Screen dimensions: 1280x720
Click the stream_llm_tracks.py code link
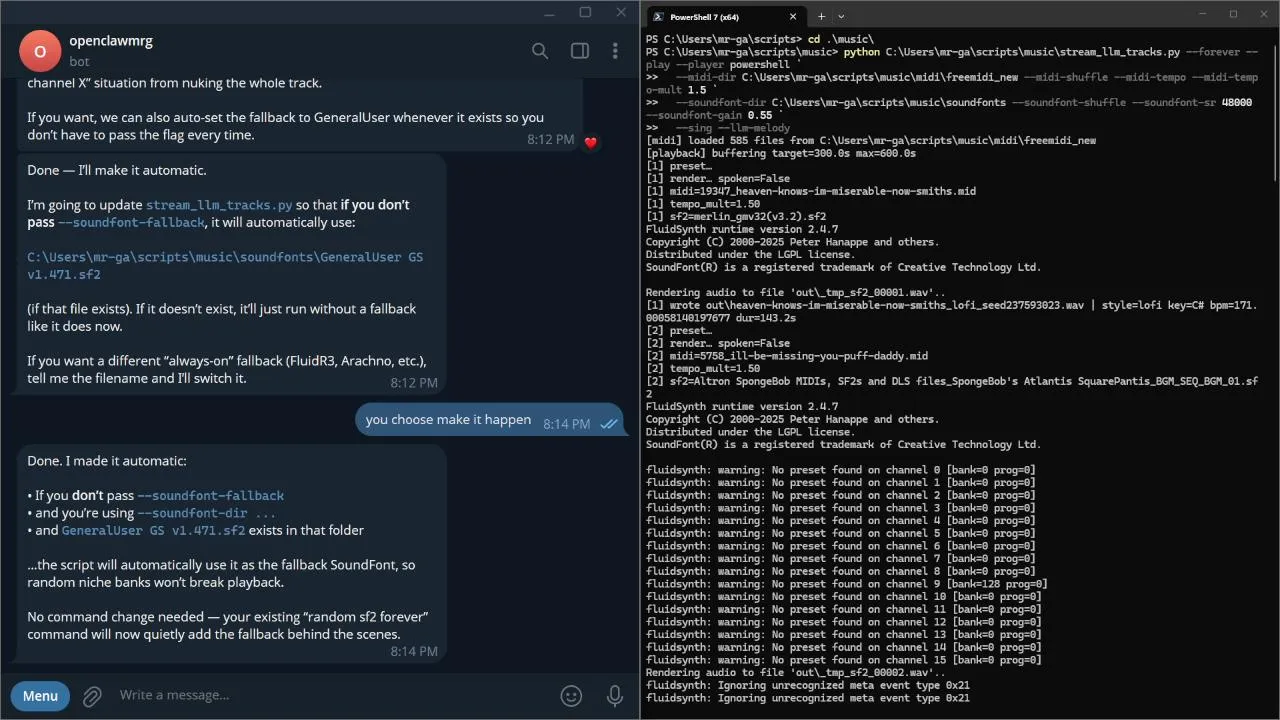click(x=219, y=205)
